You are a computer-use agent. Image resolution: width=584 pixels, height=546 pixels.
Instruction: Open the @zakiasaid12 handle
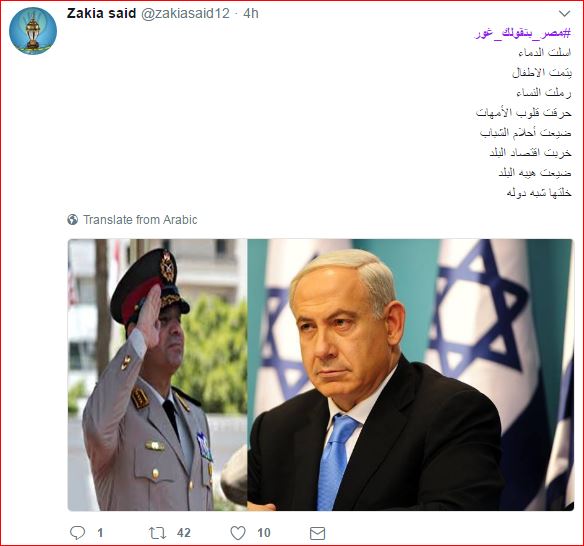pos(185,13)
